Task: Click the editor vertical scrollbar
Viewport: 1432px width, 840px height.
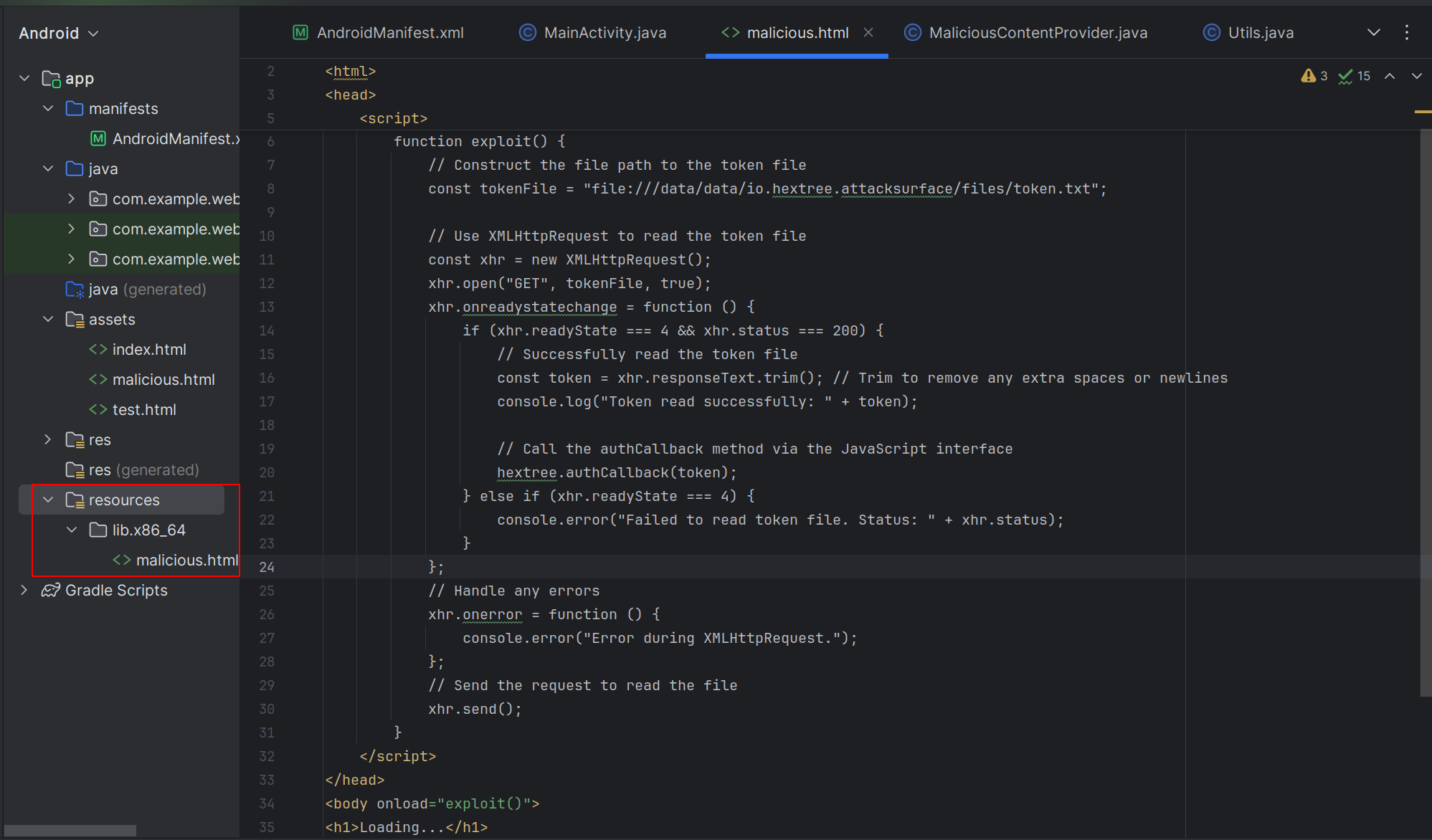Action: (x=1426, y=413)
